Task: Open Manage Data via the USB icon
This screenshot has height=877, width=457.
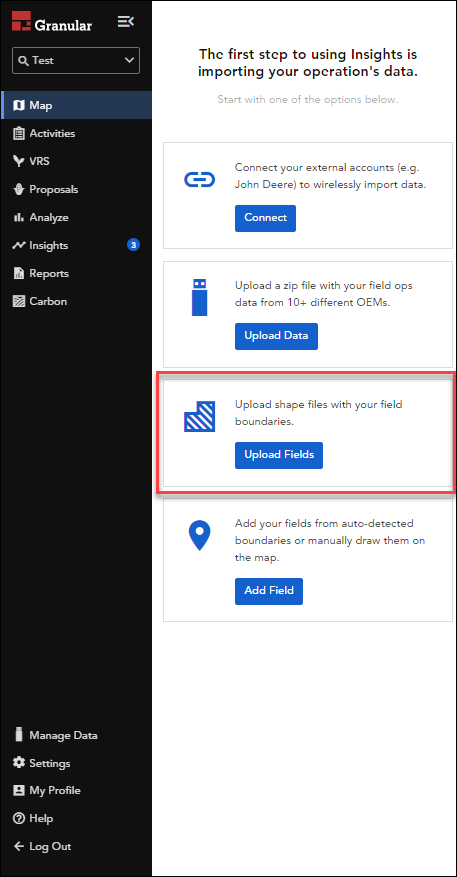Action: [x=18, y=735]
